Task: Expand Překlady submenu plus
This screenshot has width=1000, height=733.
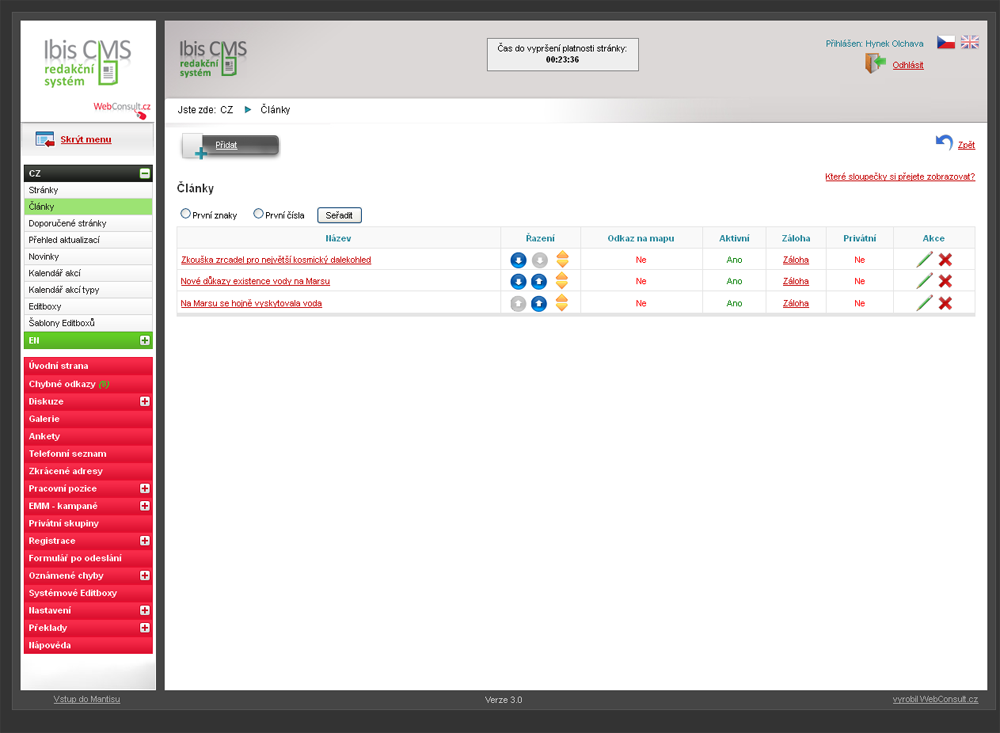Action: pos(145,628)
